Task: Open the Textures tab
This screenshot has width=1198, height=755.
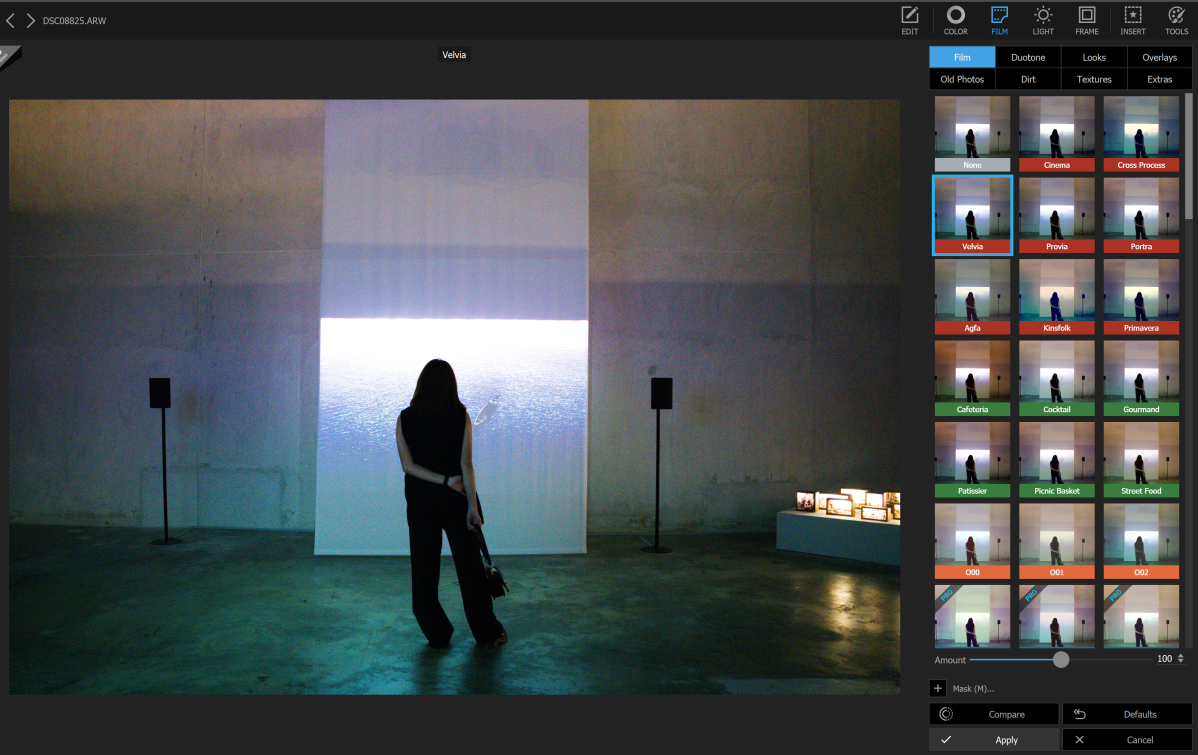Action: click(1094, 79)
